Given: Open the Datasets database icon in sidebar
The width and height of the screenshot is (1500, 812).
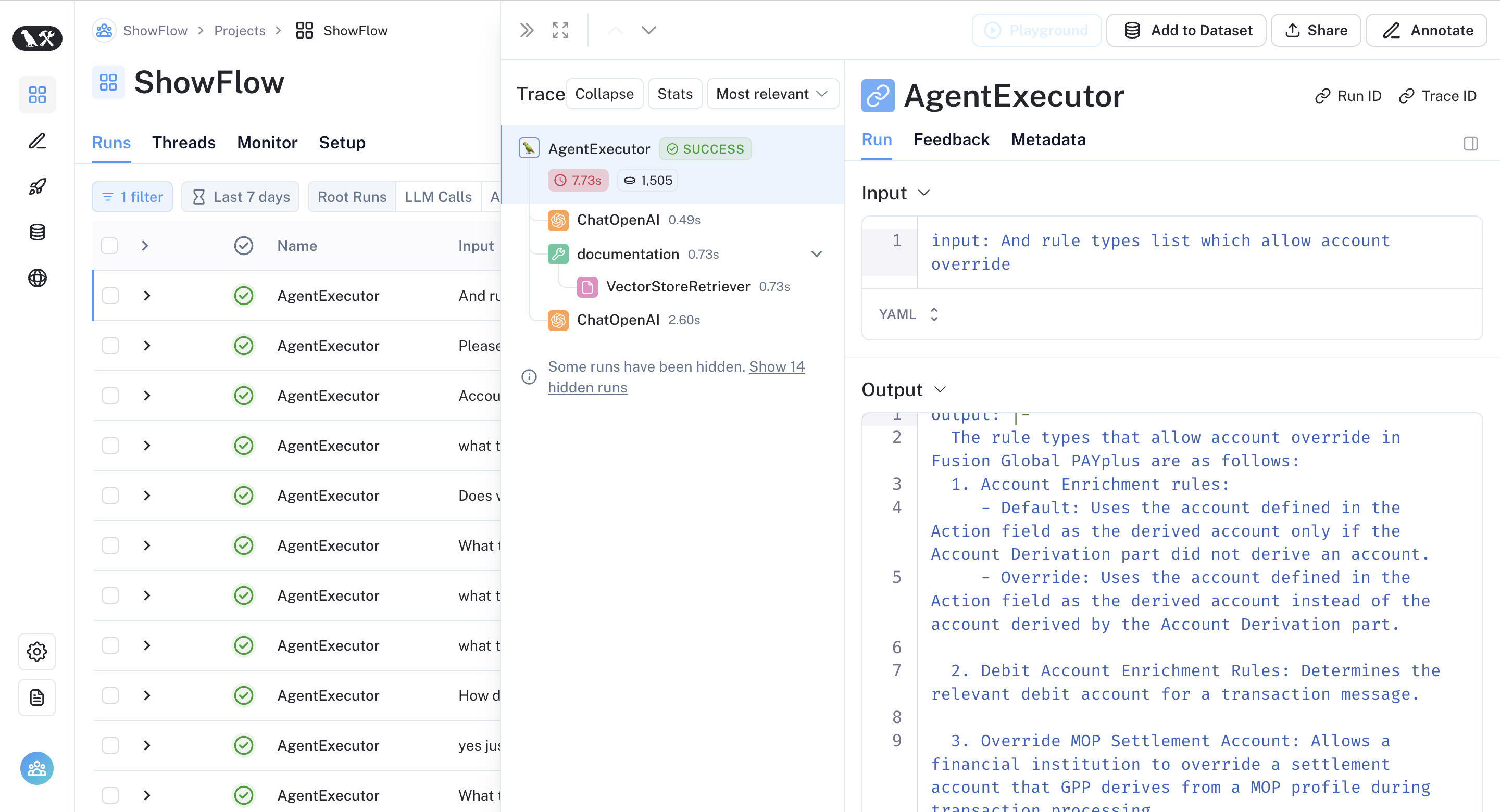Looking at the screenshot, I should [x=37, y=232].
